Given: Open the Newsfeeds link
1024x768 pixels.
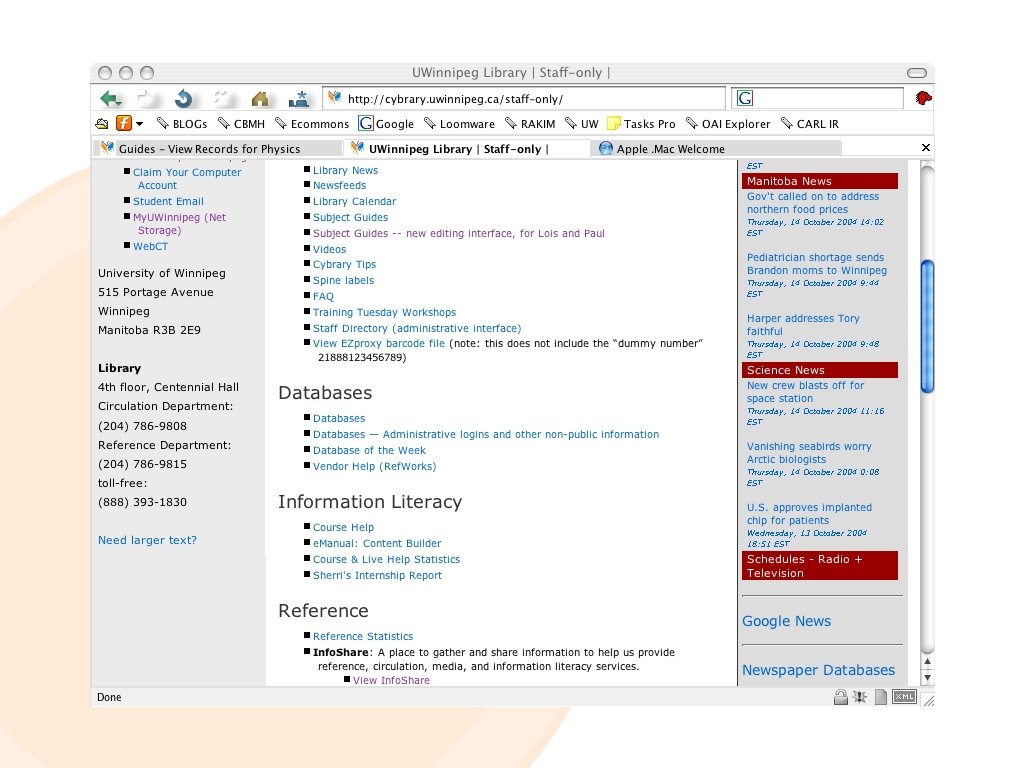Looking at the screenshot, I should point(339,185).
